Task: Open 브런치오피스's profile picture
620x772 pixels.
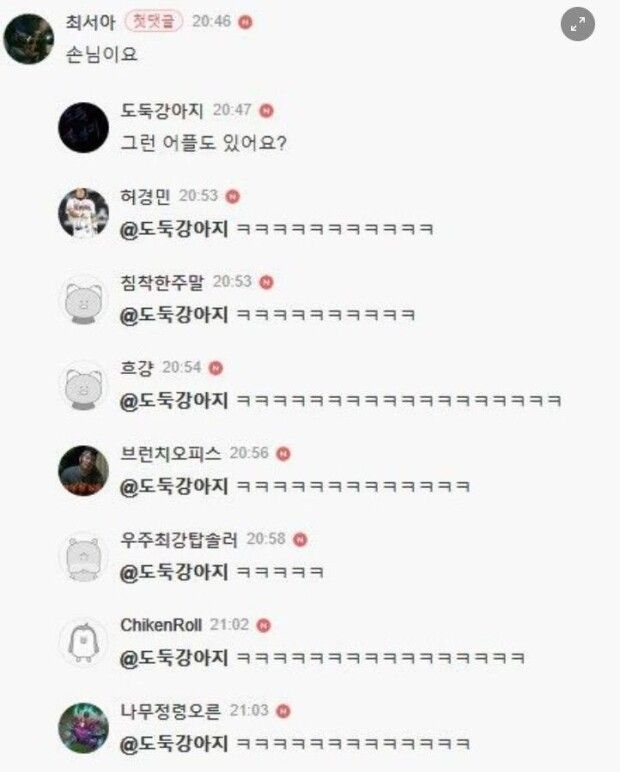Action: (x=83, y=471)
